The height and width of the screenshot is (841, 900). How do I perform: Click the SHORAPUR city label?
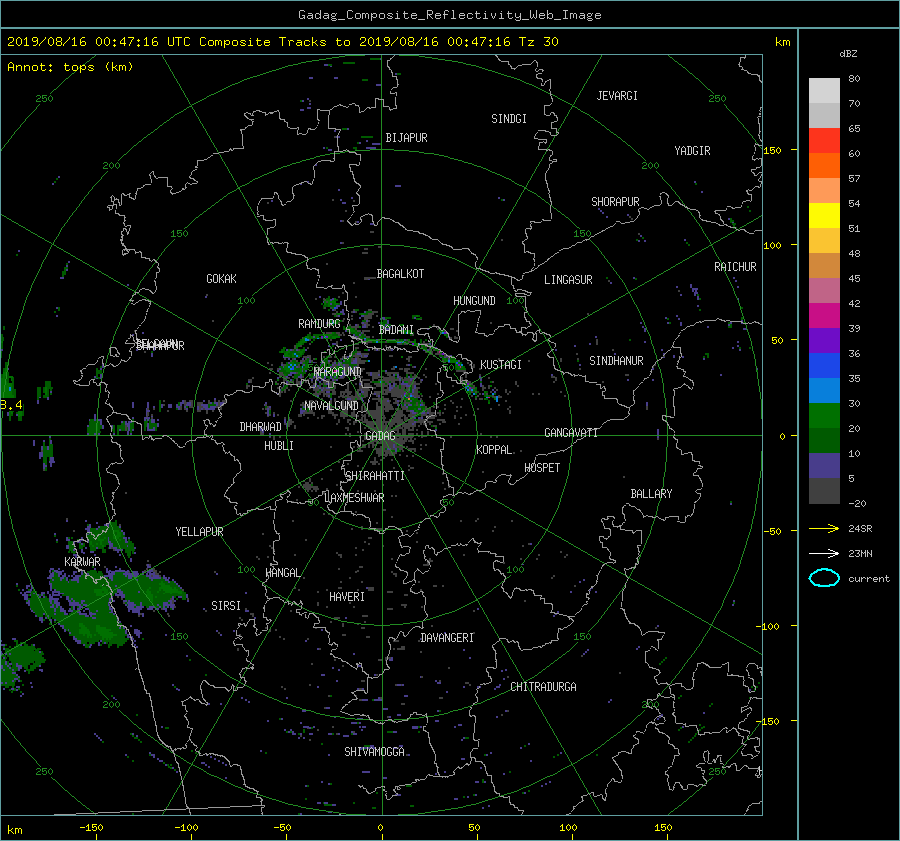pos(615,202)
